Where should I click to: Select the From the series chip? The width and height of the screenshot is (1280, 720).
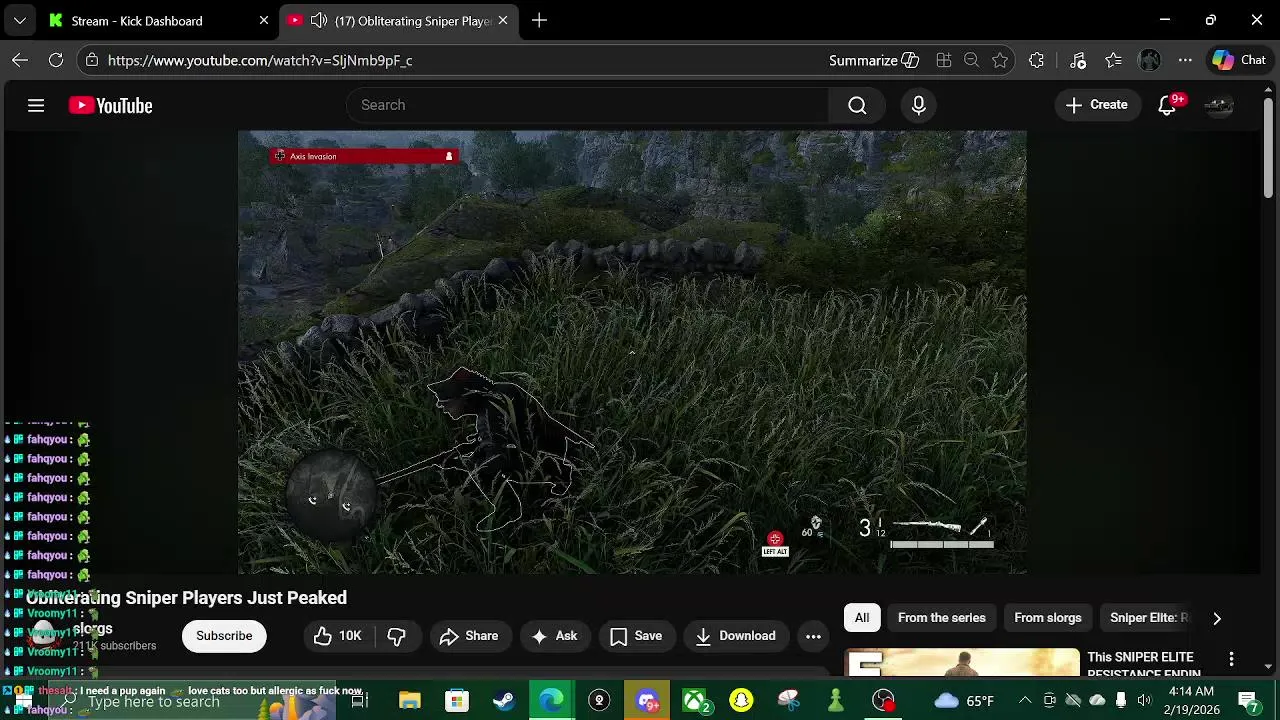[x=942, y=618]
